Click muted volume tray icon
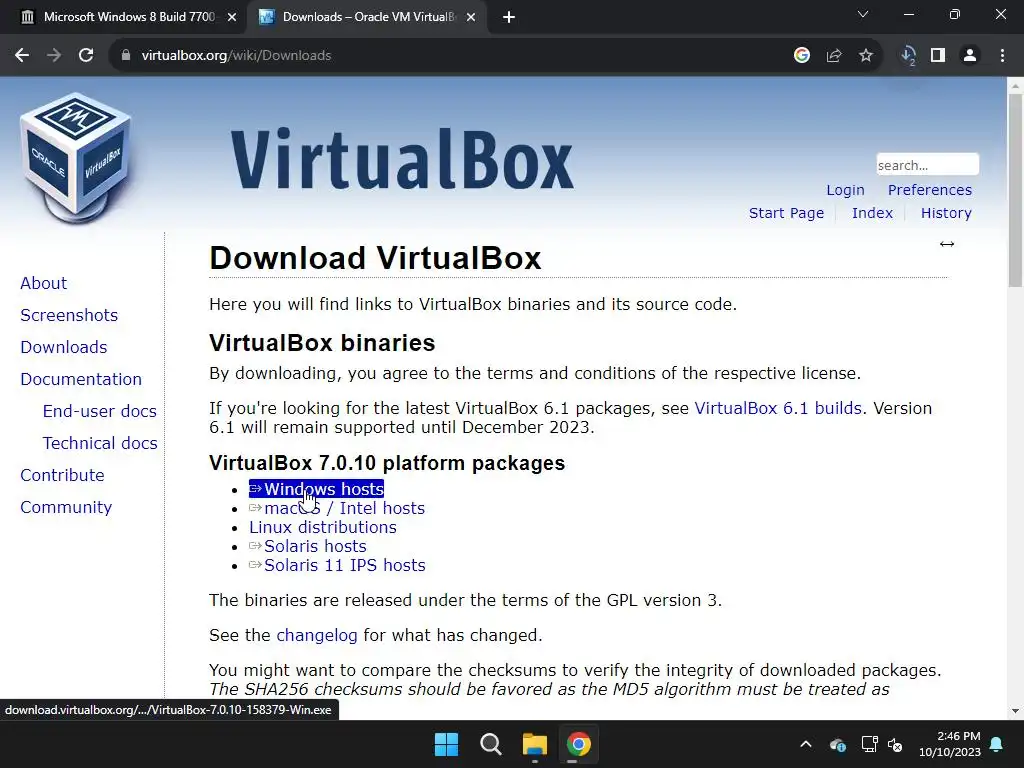 click(x=895, y=744)
